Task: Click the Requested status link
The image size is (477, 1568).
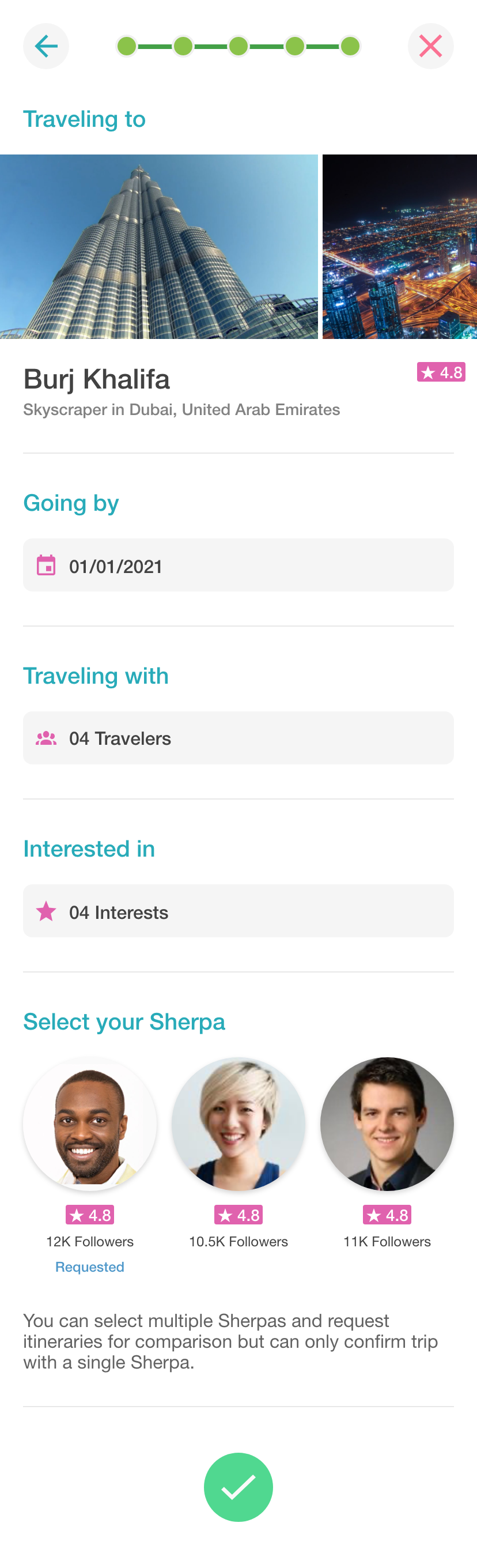Action: [90, 1267]
